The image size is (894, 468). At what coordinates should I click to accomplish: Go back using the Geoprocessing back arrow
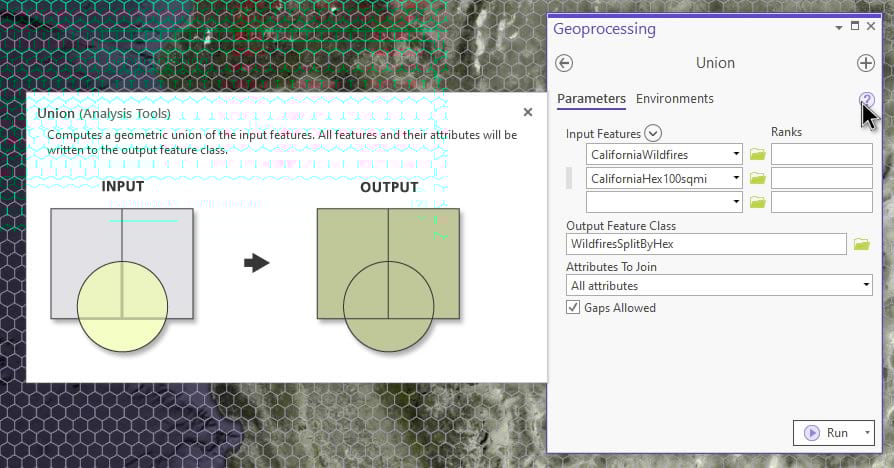(564, 63)
